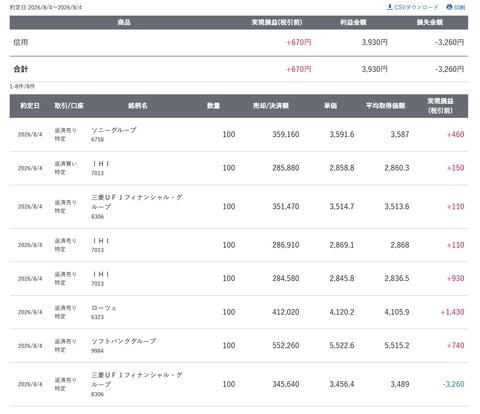Click stock code 6758

coord(97,140)
